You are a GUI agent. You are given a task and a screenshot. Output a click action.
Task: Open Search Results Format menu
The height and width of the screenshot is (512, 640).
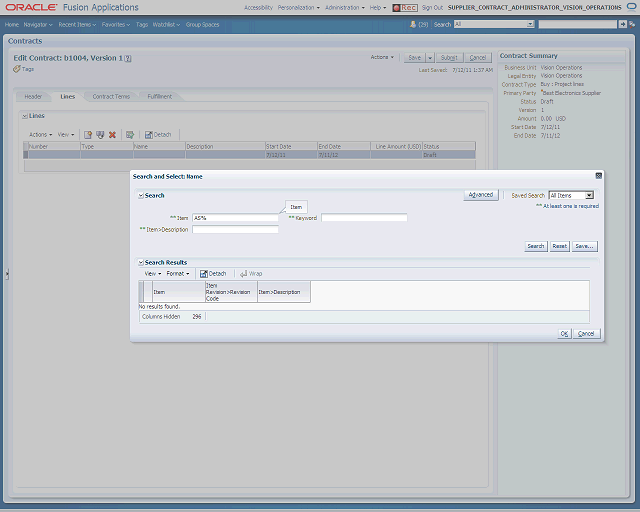click(x=178, y=274)
